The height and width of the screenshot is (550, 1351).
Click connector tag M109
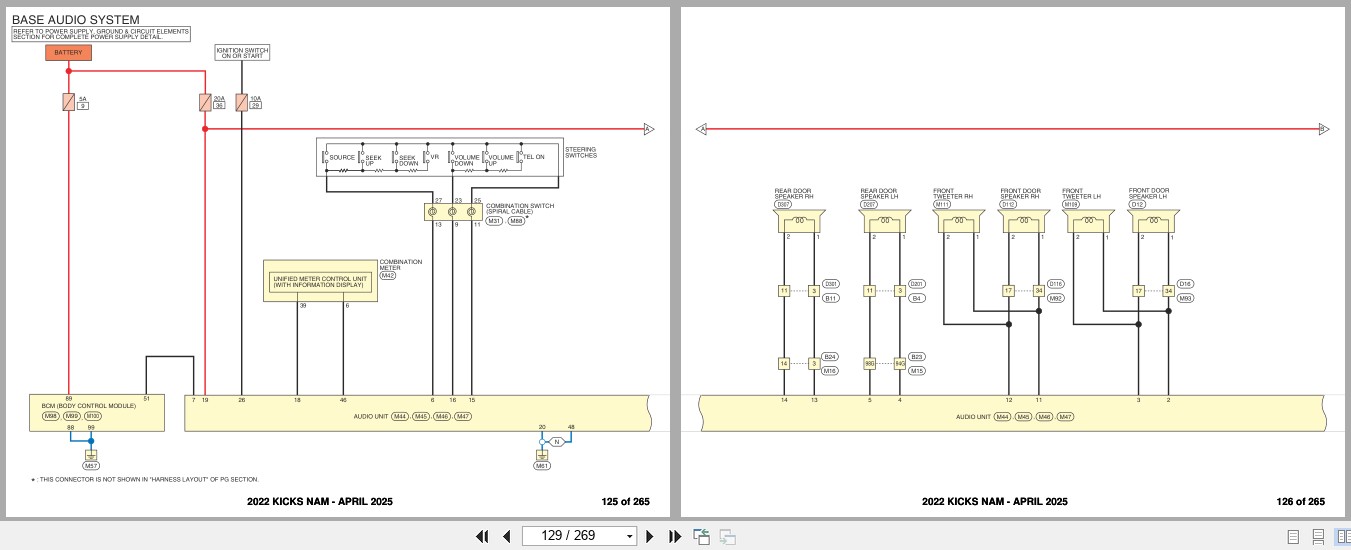click(x=1072, y=205)
